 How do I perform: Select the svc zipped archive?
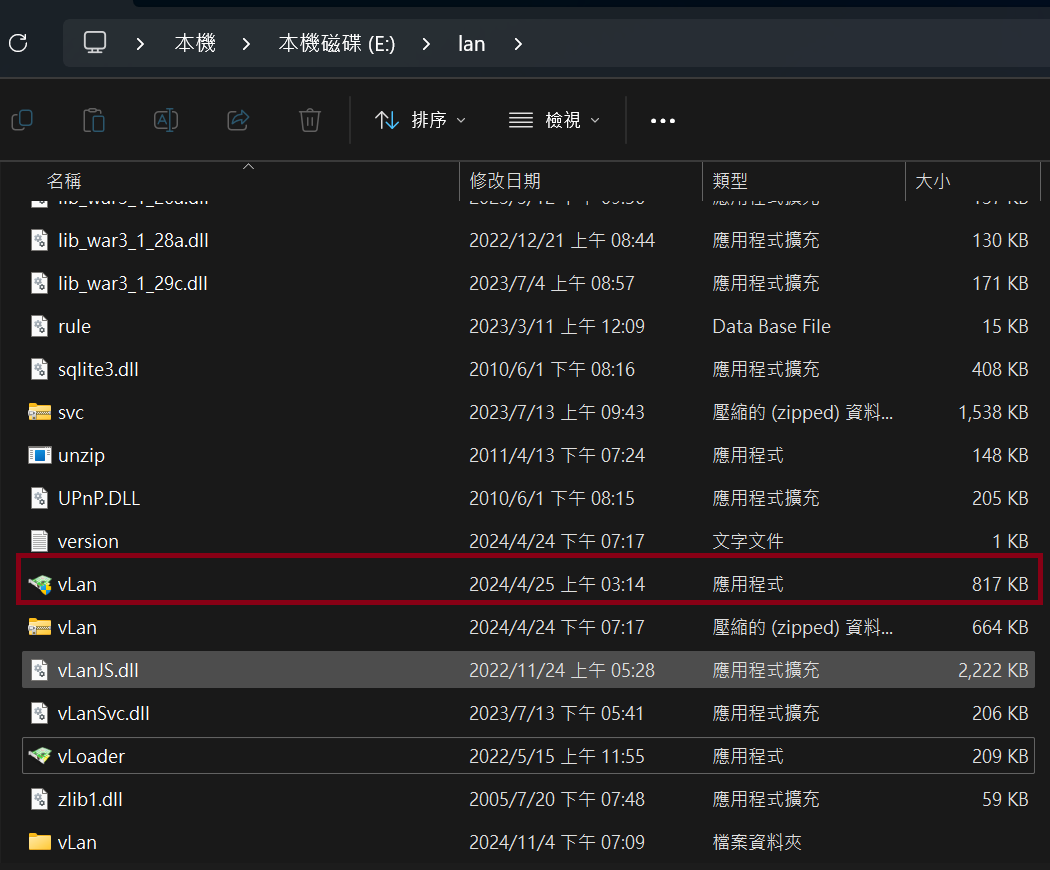tap(70, 412)
